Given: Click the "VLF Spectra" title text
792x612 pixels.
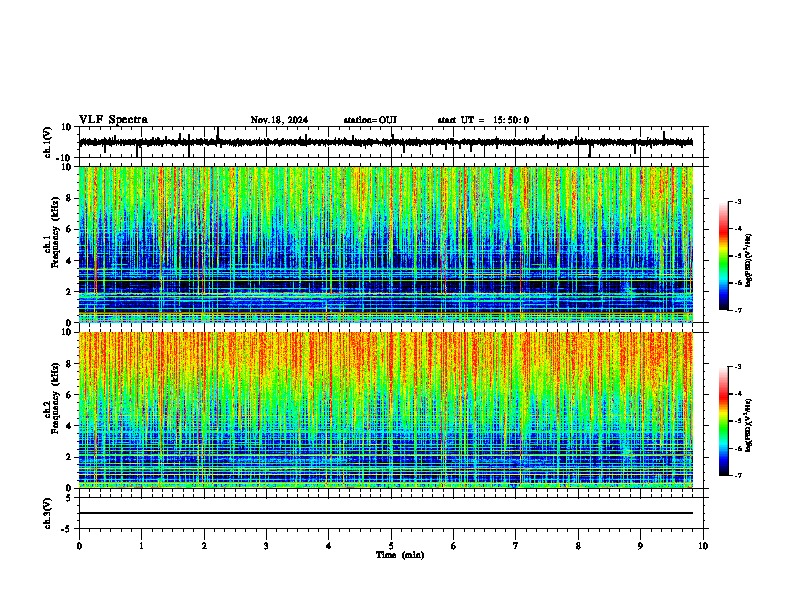Looking at the screenshot, I should (113, 120).
